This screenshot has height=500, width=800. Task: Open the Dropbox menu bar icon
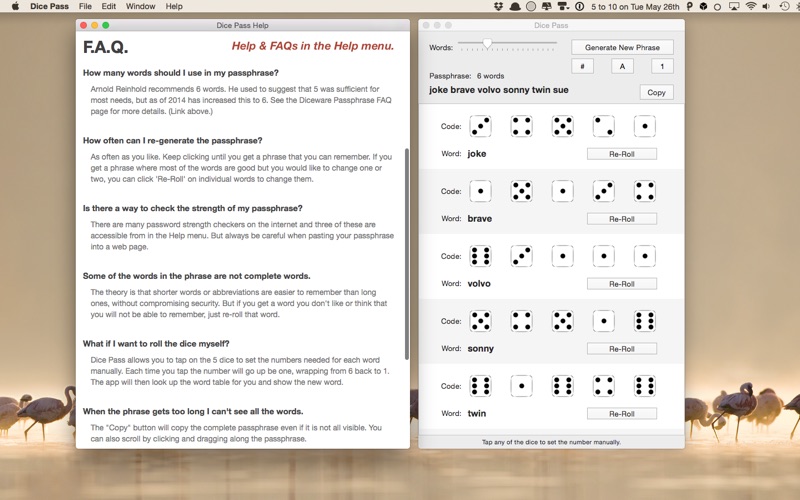[x=499, y=7]
